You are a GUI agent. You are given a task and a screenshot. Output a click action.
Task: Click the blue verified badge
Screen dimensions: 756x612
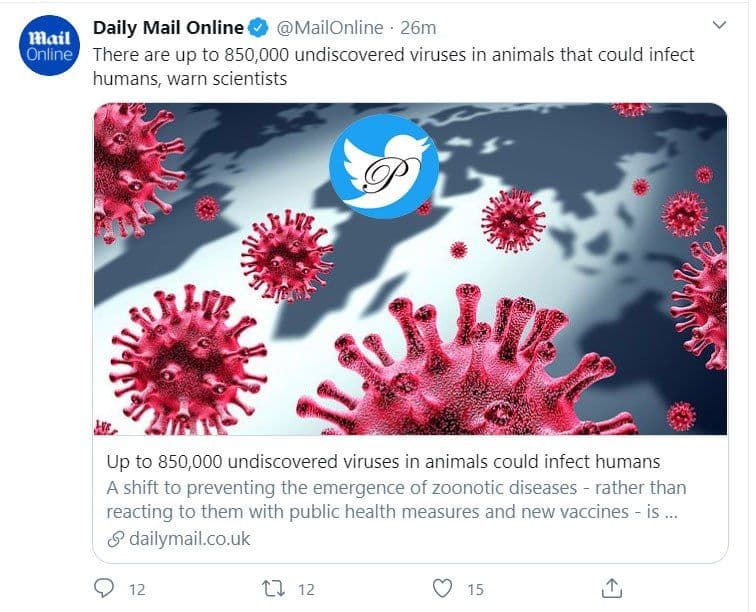click(258, 28)
